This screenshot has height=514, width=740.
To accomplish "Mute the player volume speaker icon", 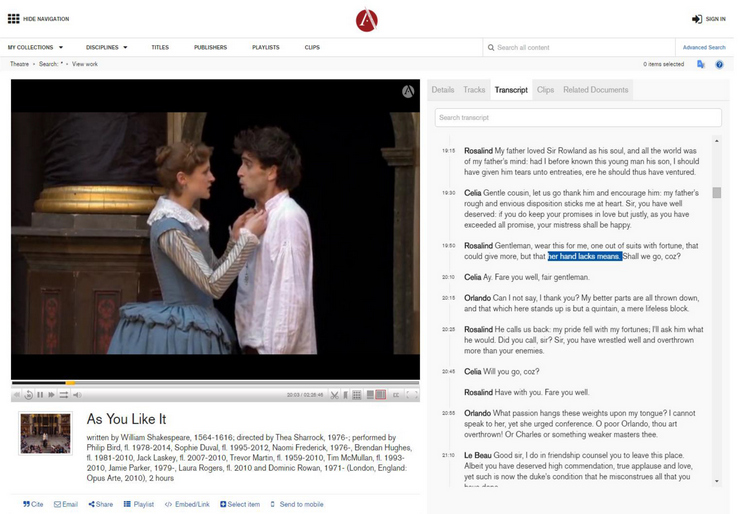I will [x=77, y=395].
